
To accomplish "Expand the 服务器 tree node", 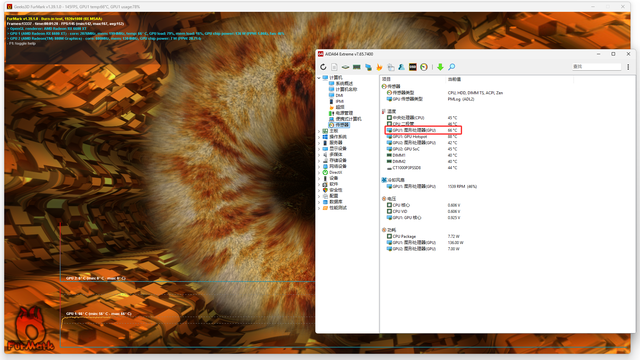I will click(x=319, y=143).
